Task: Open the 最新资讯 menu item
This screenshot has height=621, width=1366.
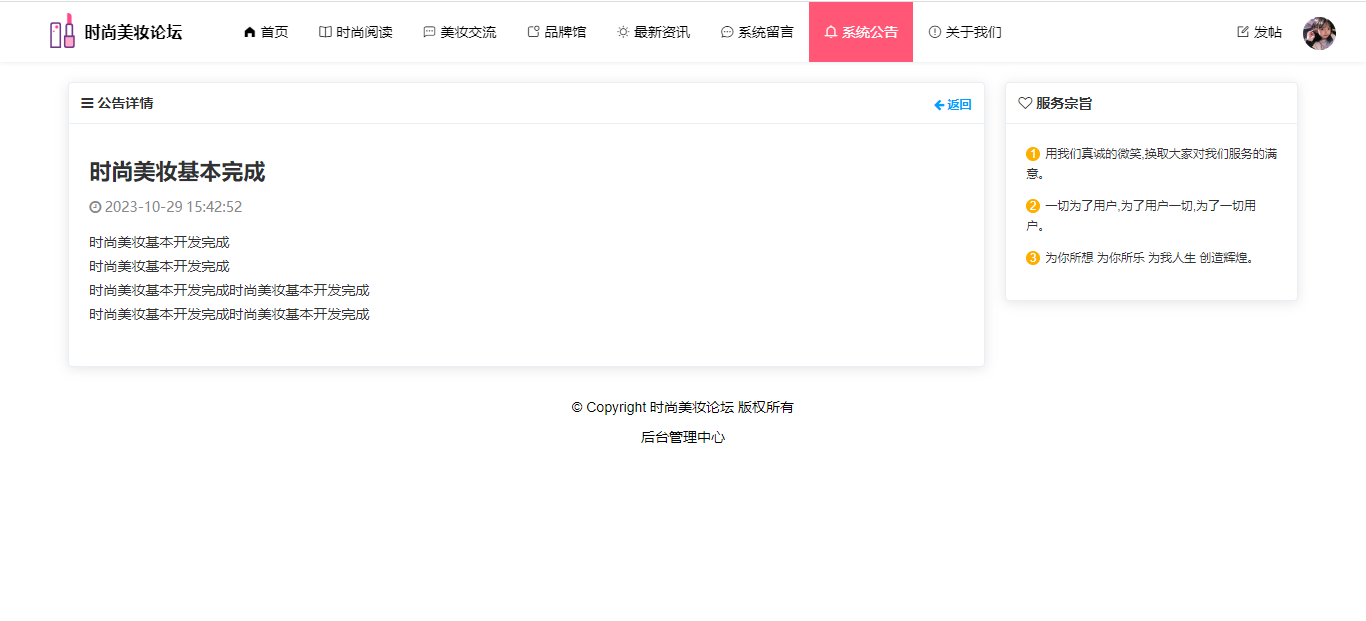Action: [x=654, y=32]
